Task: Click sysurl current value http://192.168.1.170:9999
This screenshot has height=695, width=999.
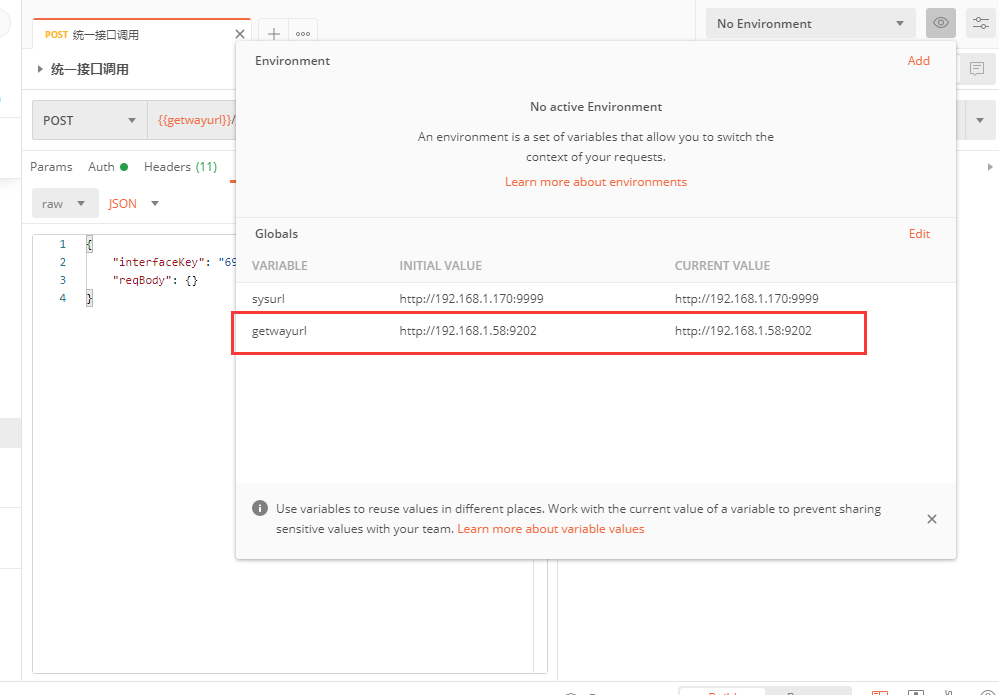Action: [x=747, y=299]
